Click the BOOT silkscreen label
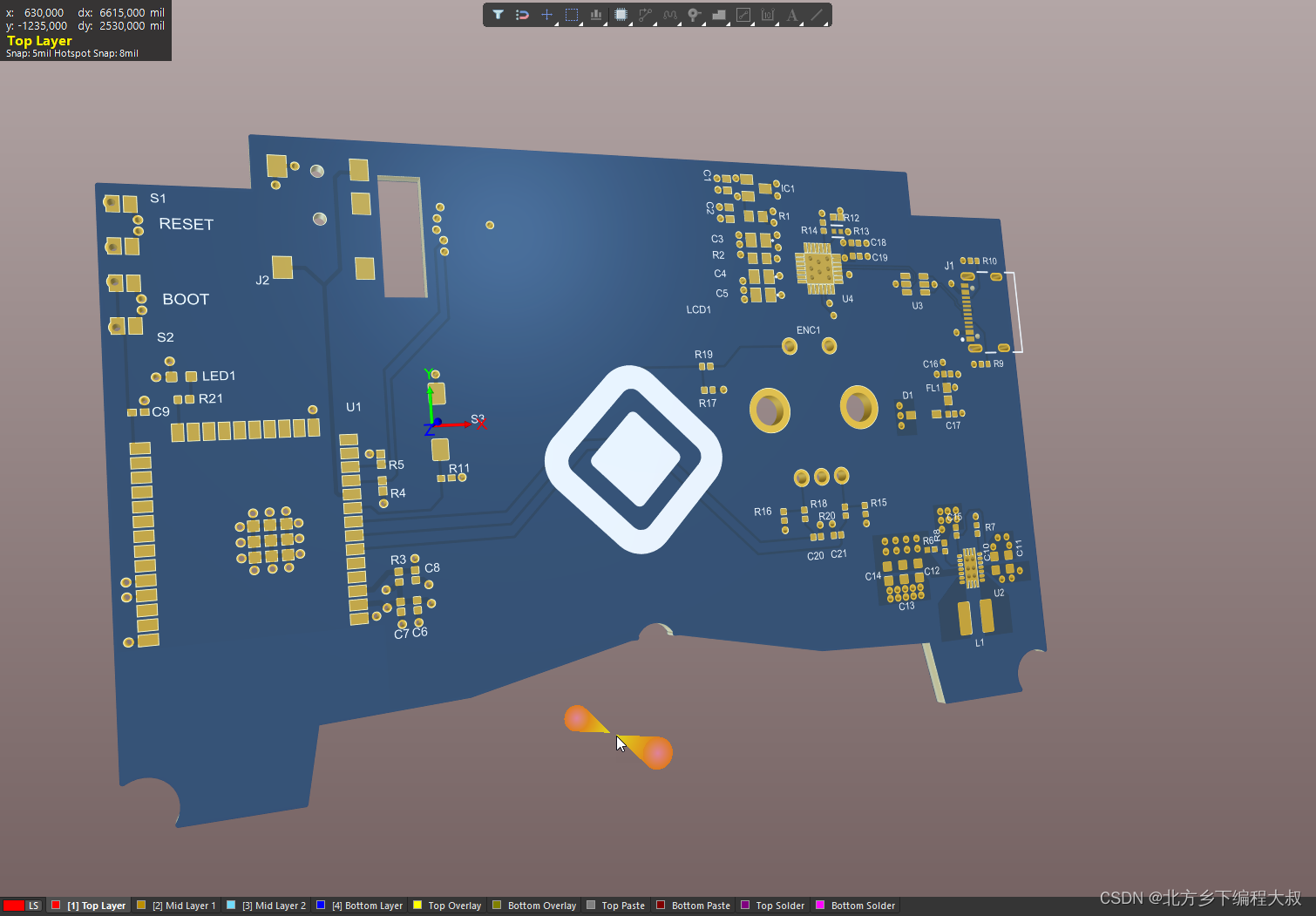 click(186, 299)
